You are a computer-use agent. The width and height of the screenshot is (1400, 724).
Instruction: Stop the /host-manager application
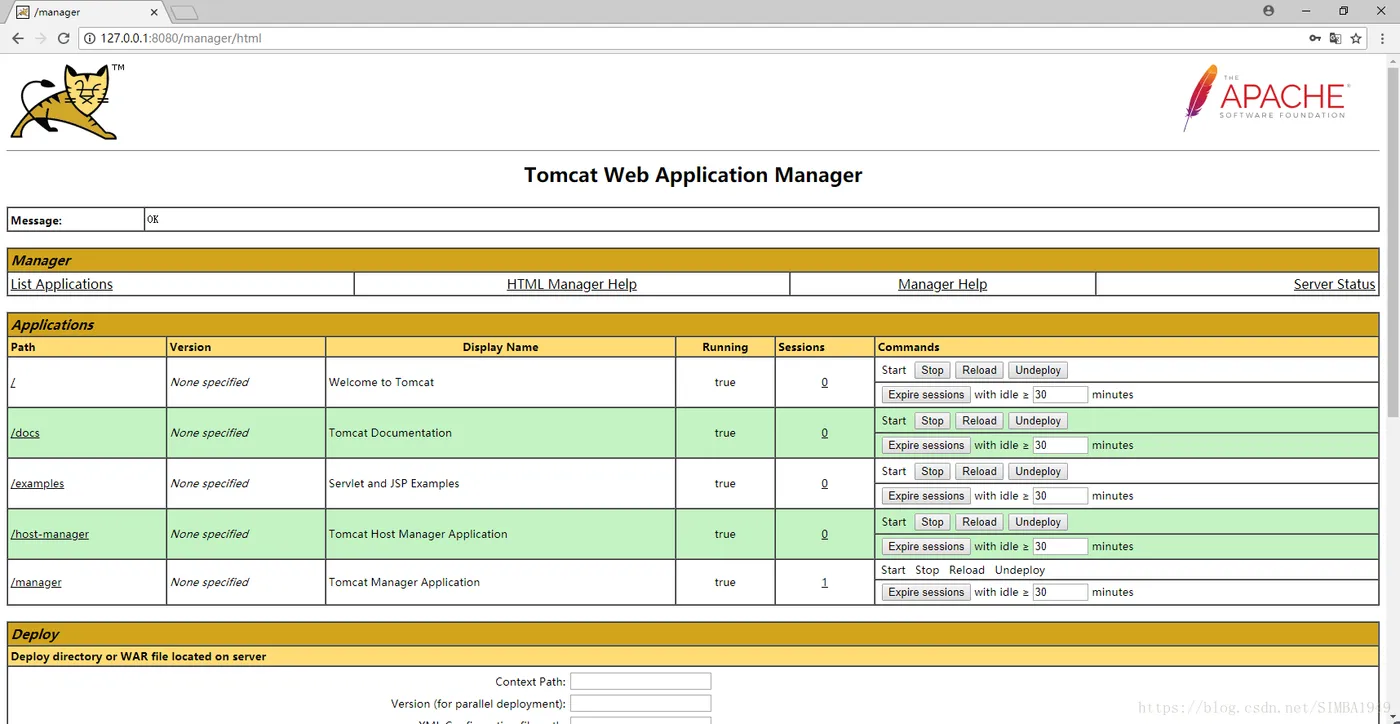(x=933, y=522)
